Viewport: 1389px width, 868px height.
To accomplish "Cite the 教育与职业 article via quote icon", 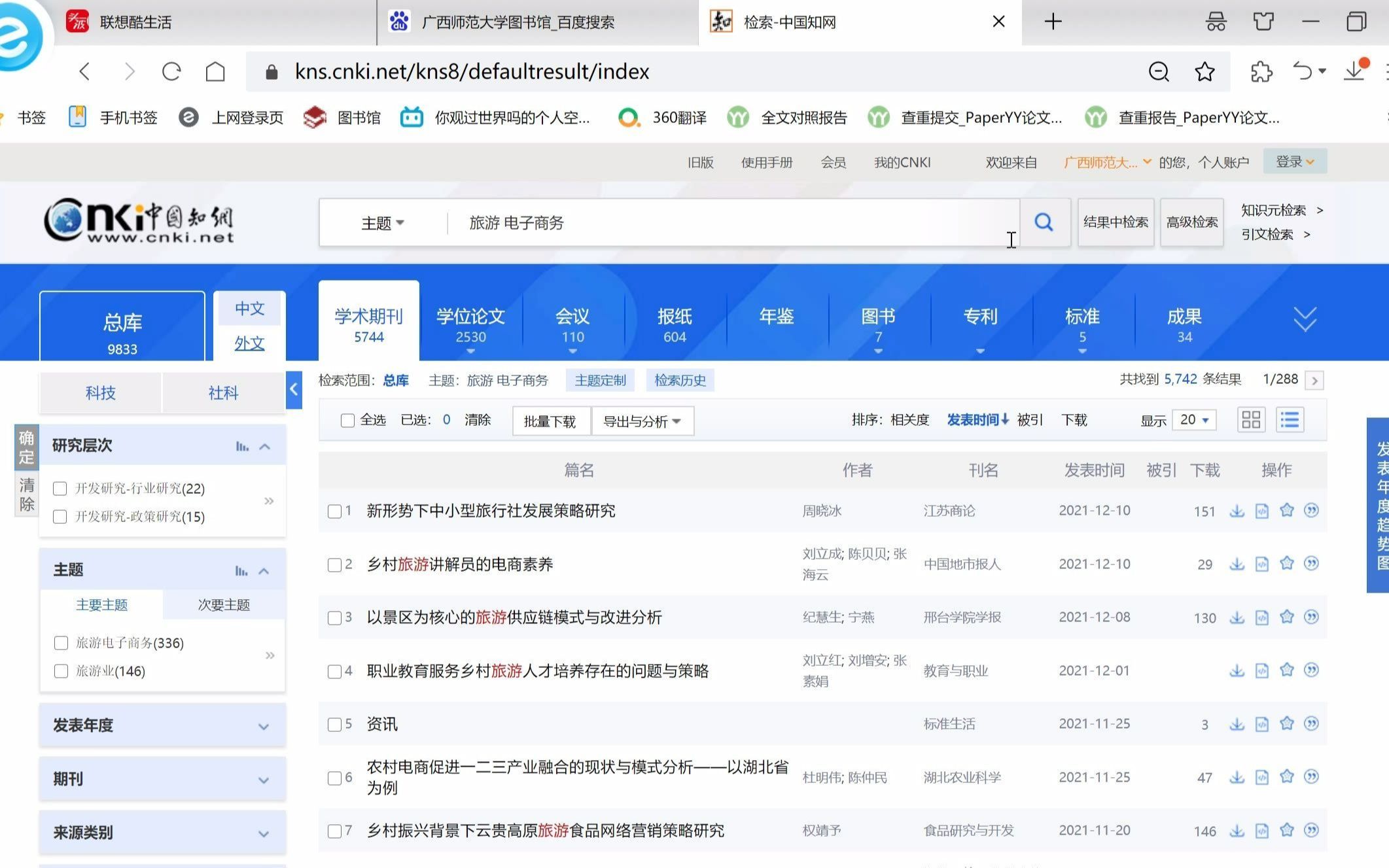I will [1311, 670].
